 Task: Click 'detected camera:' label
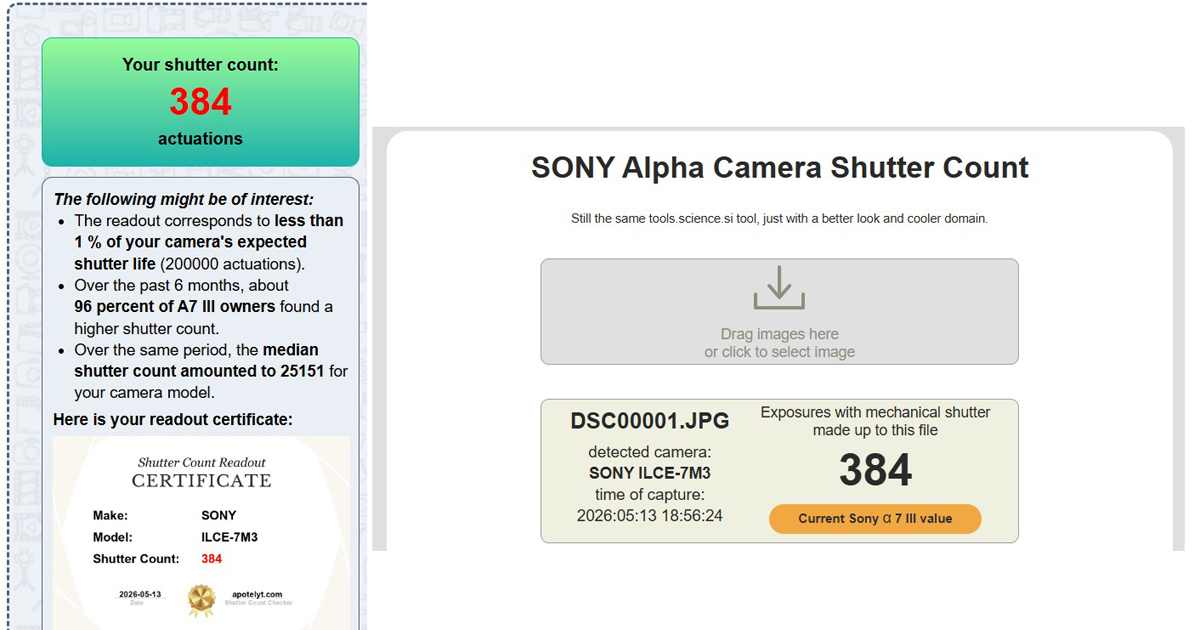click(650, 452)
